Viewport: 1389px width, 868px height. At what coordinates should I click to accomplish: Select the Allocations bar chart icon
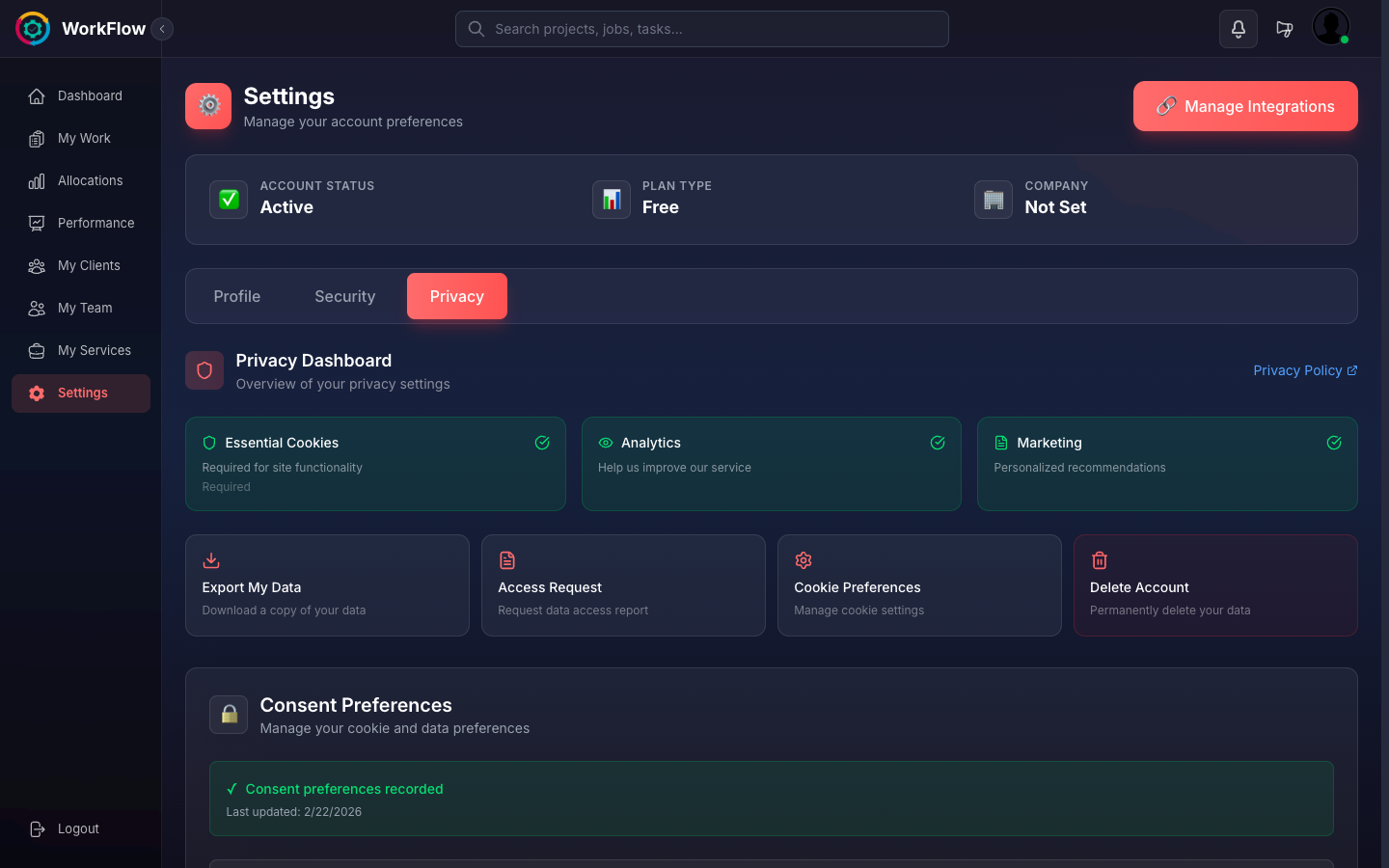point(37,180)
